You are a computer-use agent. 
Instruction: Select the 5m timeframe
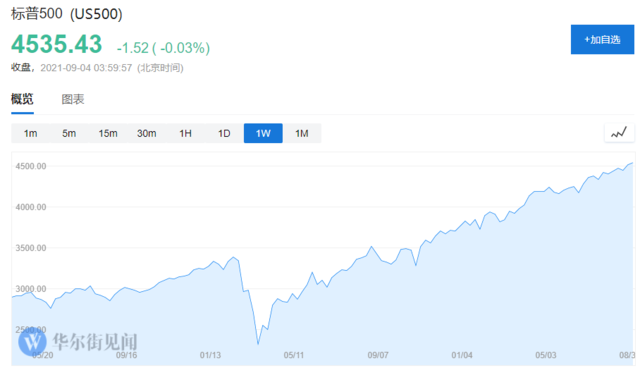(69, 133)
